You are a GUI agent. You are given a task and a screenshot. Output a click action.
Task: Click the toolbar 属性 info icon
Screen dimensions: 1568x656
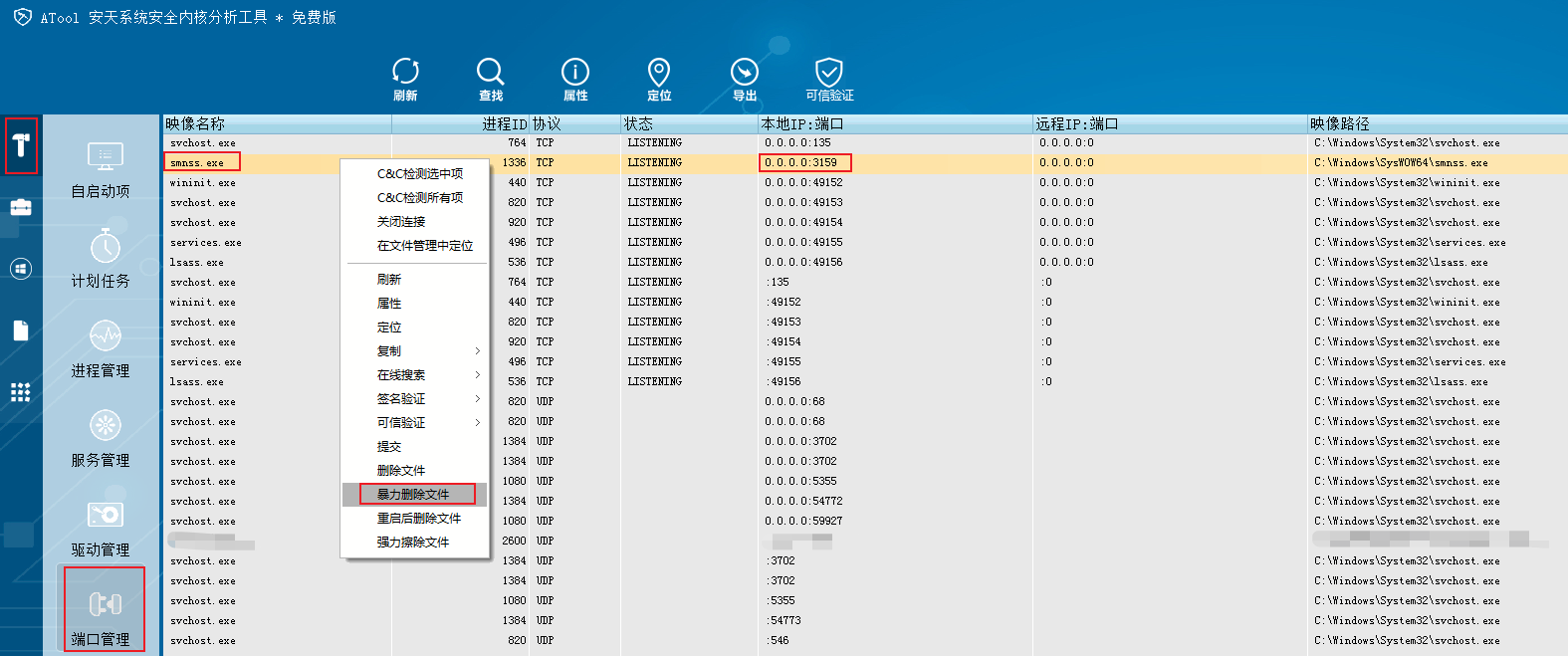point(575,79)
